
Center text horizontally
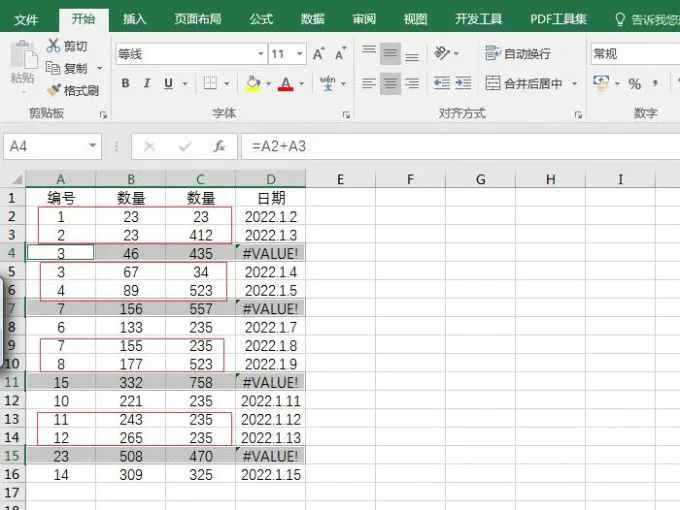[390, 83]
